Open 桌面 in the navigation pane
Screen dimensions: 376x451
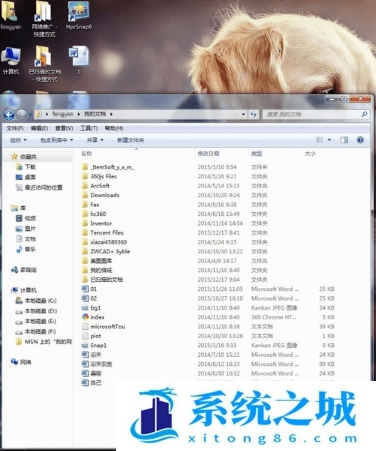coord(26,177)
